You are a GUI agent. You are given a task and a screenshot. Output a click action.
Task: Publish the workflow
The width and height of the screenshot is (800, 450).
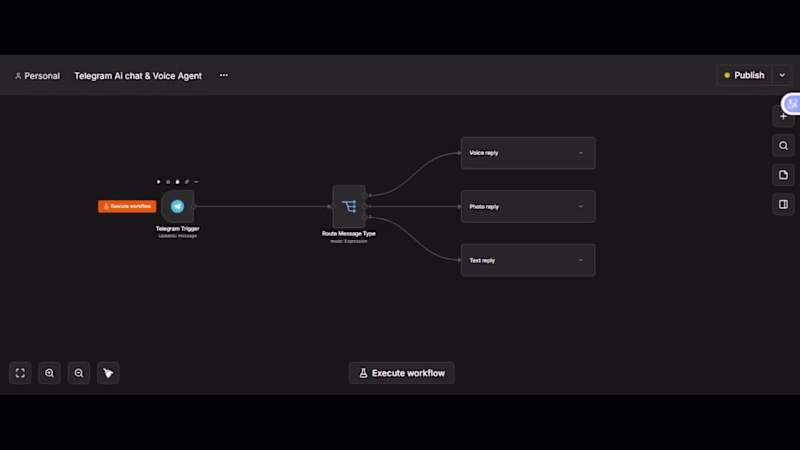point(744,76)
